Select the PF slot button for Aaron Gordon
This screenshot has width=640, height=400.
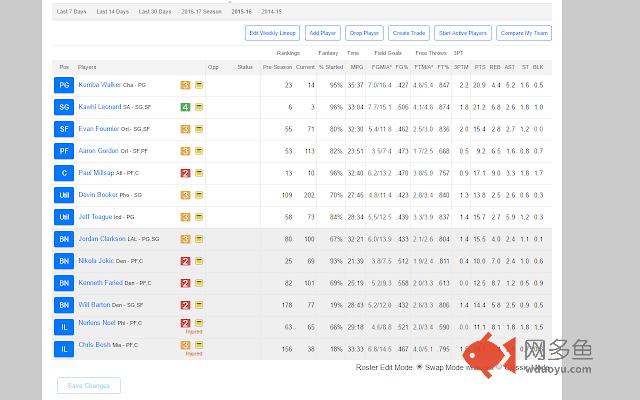pyautogui.click(x=64, y=151)
